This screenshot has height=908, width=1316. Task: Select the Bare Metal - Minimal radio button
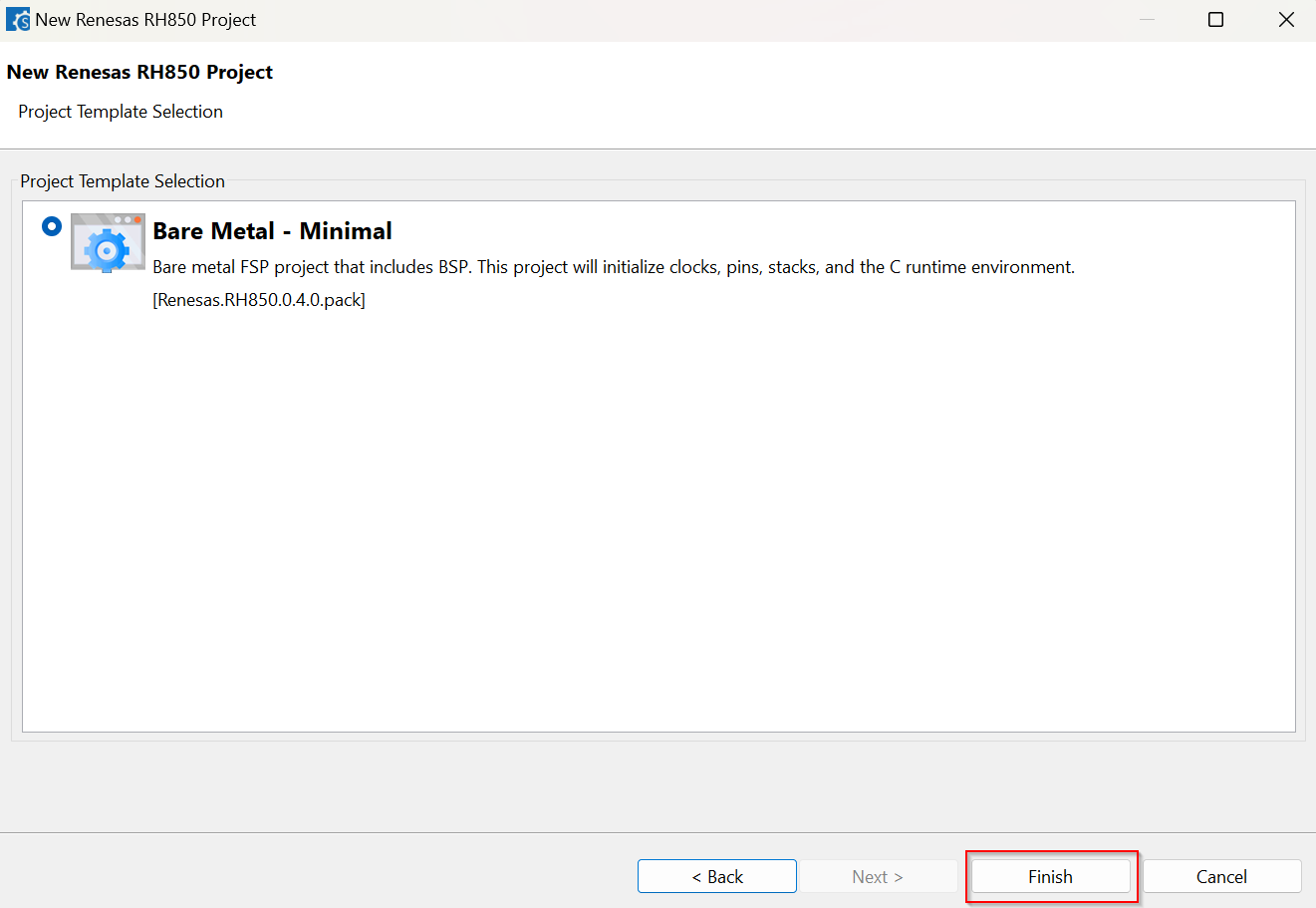pyautogui.click(x=52, y=226)
